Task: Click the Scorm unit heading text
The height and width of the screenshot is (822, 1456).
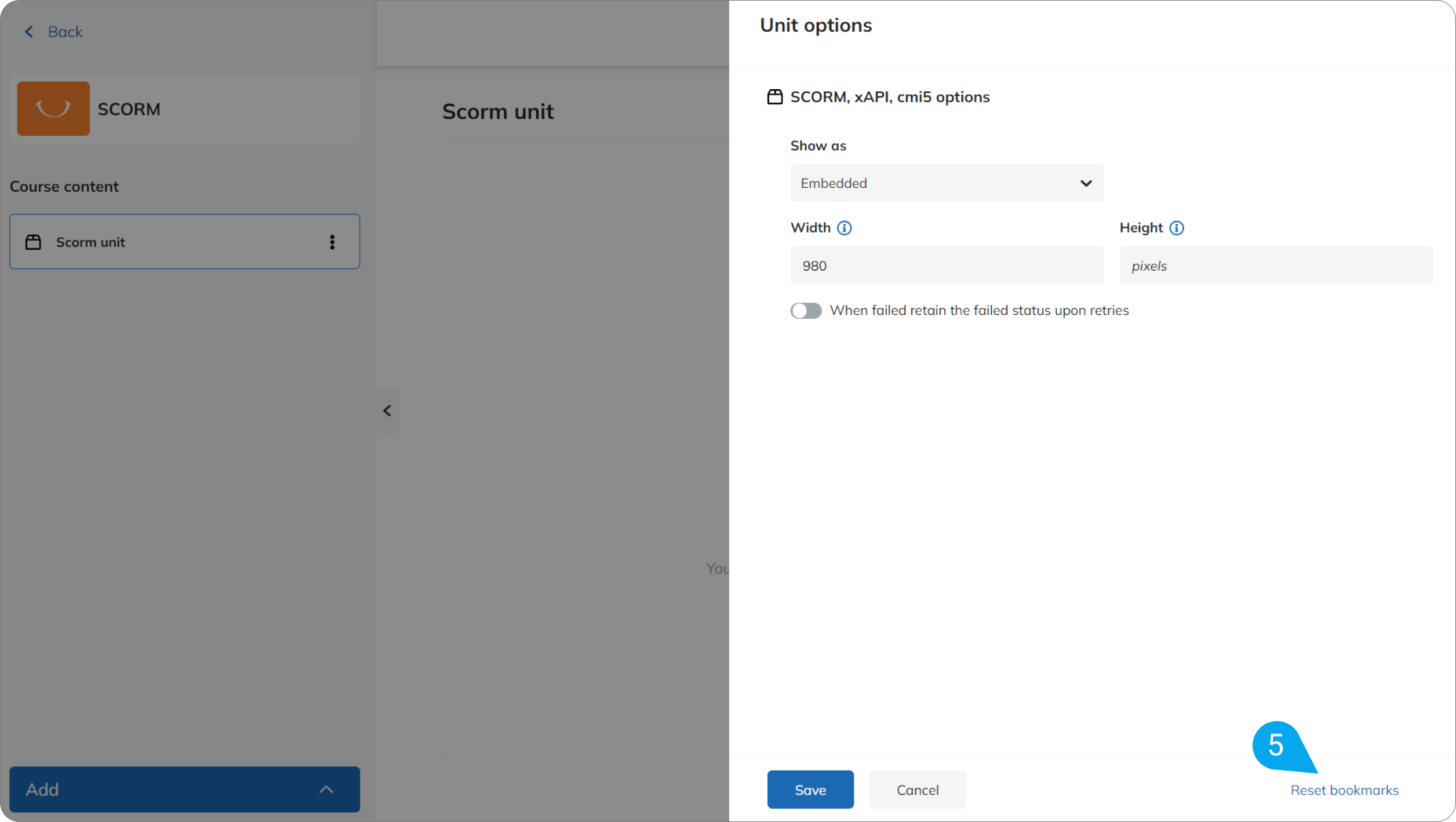Action: coord(498,111)
